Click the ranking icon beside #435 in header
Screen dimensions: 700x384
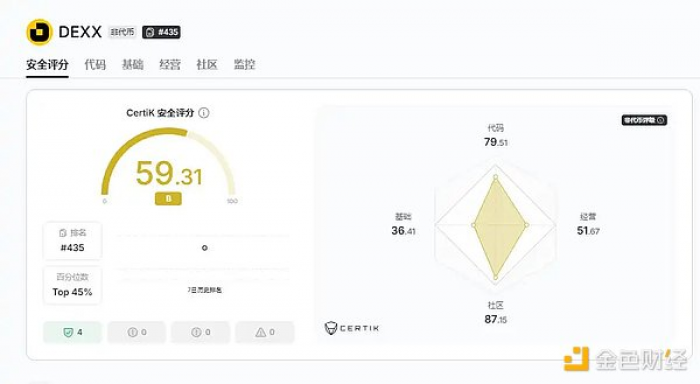150,32
